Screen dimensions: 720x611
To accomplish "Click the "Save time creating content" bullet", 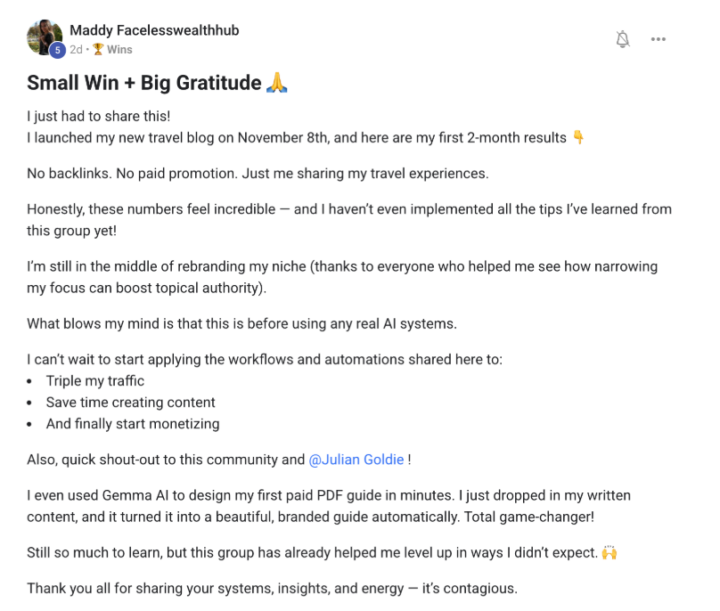I will point(130,402).
